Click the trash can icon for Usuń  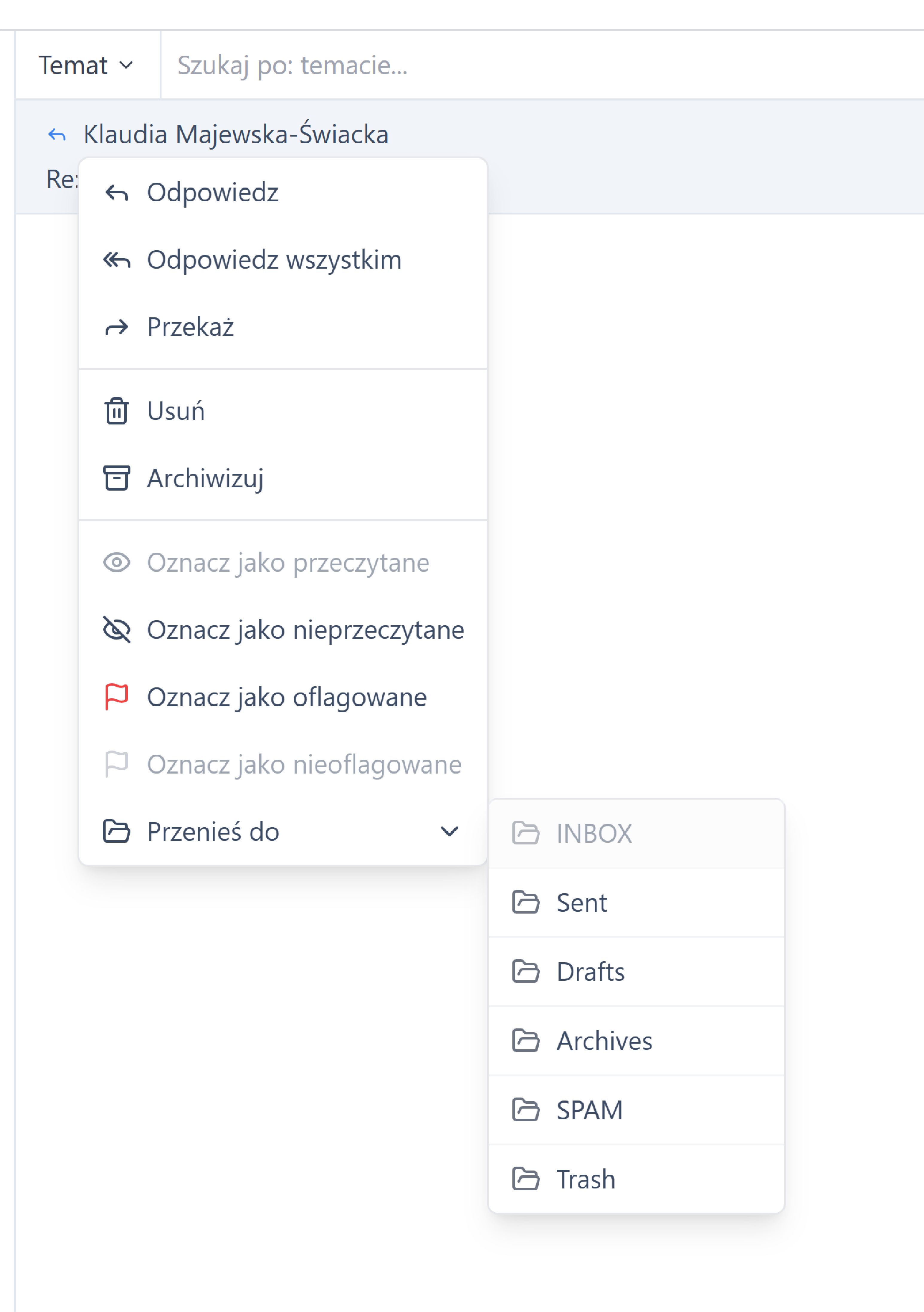click(x=117, y=411)
